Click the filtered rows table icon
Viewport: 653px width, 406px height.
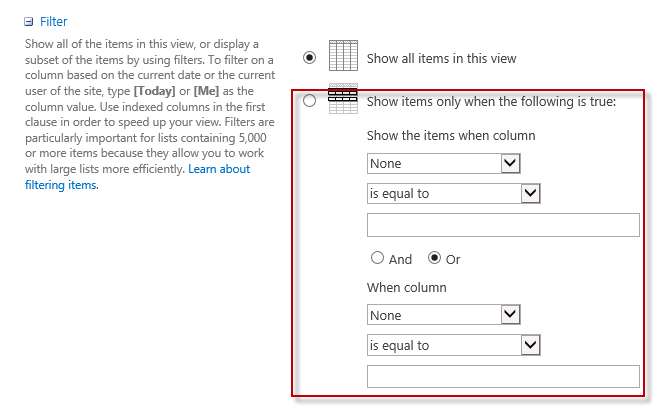(x=343, y=99)
